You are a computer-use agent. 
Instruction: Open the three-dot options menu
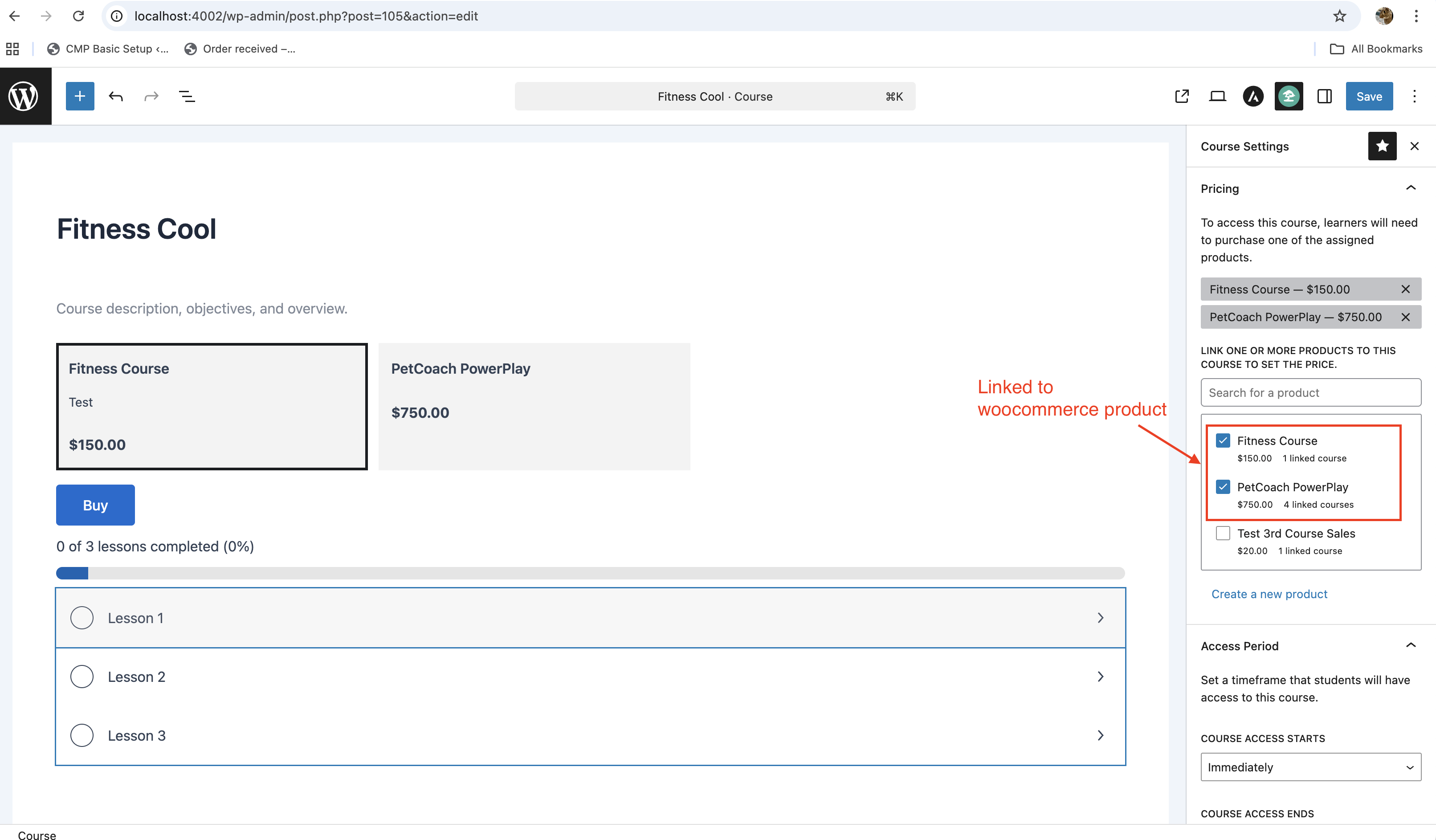click(x=1415, y=96)
